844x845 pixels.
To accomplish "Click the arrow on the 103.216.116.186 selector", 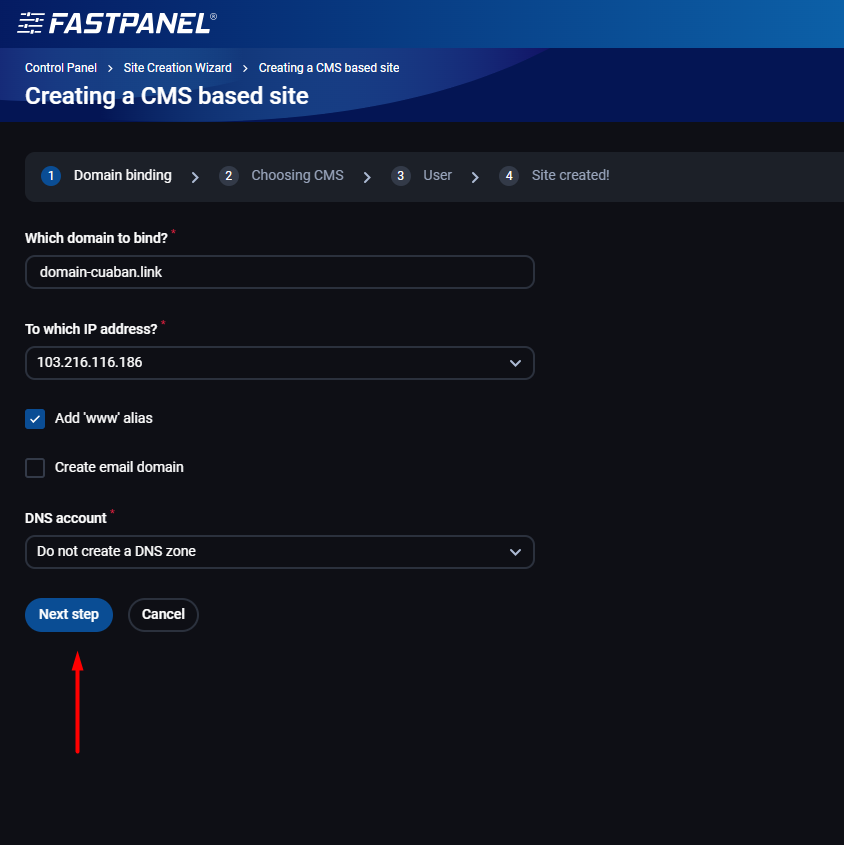I will coord(515,363).
